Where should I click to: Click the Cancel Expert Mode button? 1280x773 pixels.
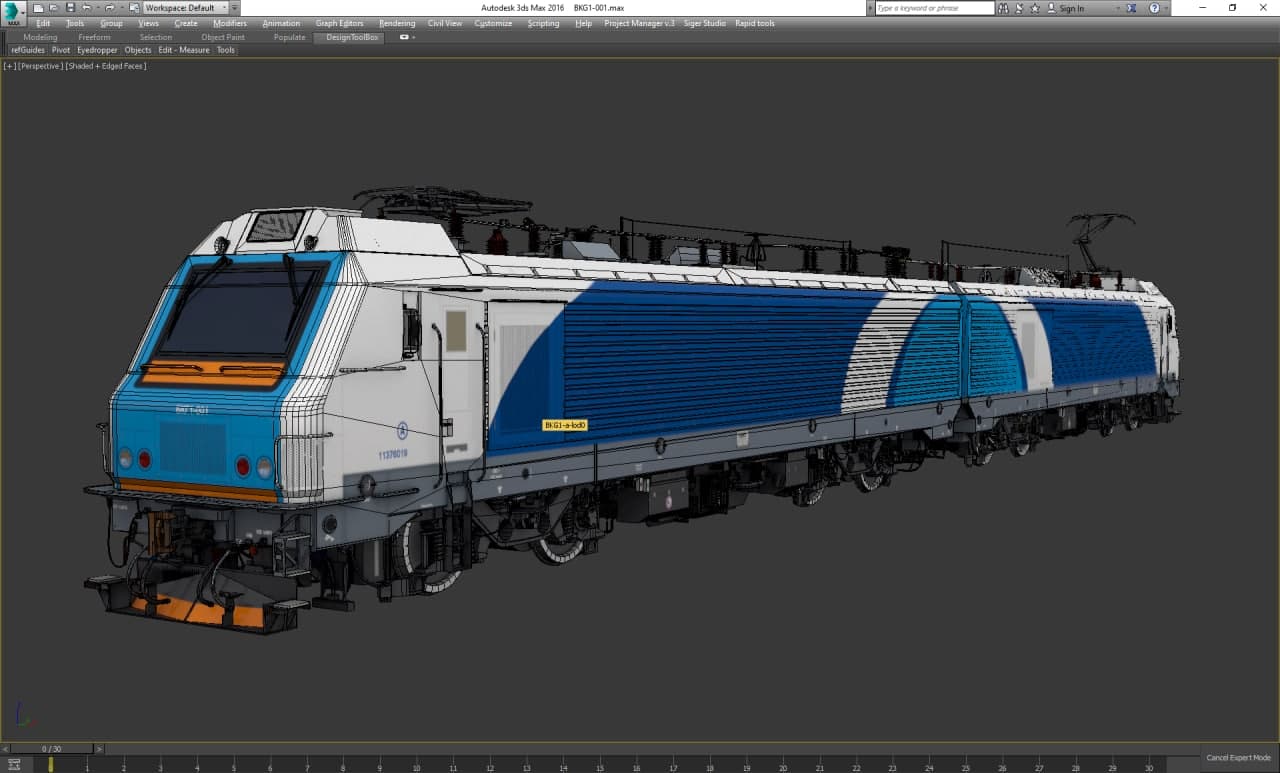point(1238,758)
